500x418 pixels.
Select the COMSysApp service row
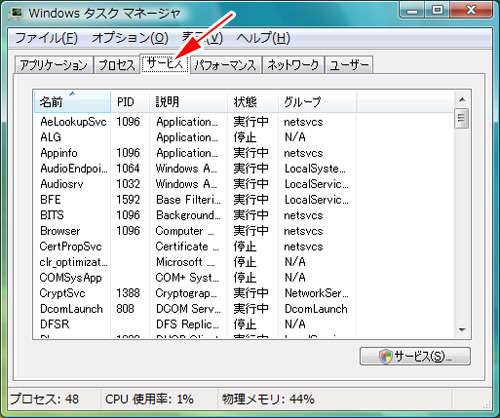click(195, 277)
